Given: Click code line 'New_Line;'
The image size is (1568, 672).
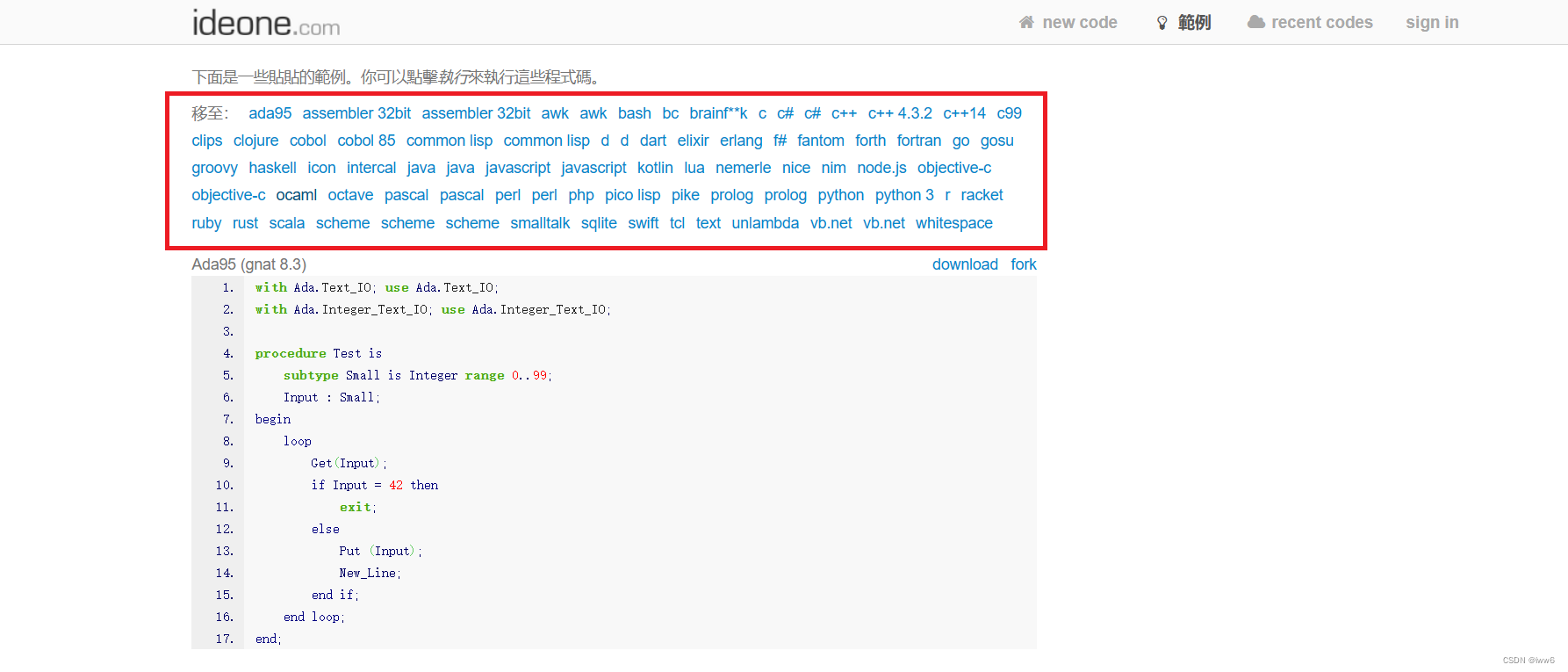Looking at the screenshot, I should [x=370, y=573].
